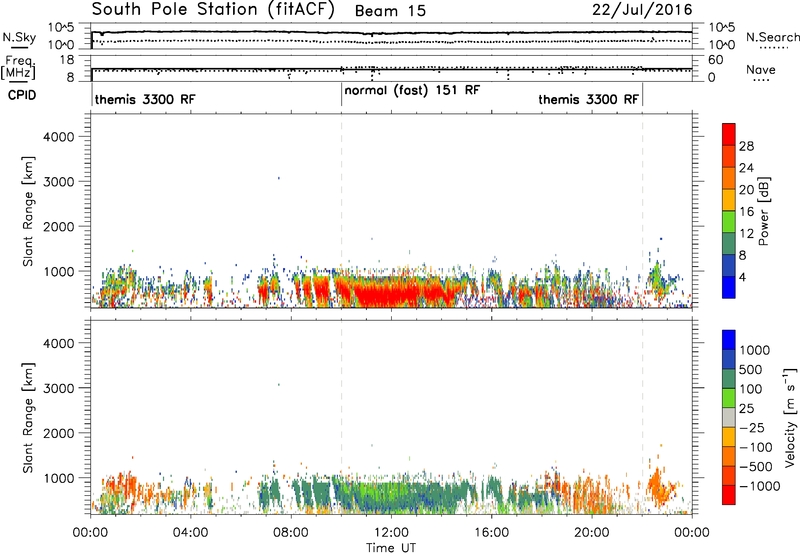The image size is (800, 554).
Task: Click 'normal (fast) 151 RF' CPID label
Action: 412,90
